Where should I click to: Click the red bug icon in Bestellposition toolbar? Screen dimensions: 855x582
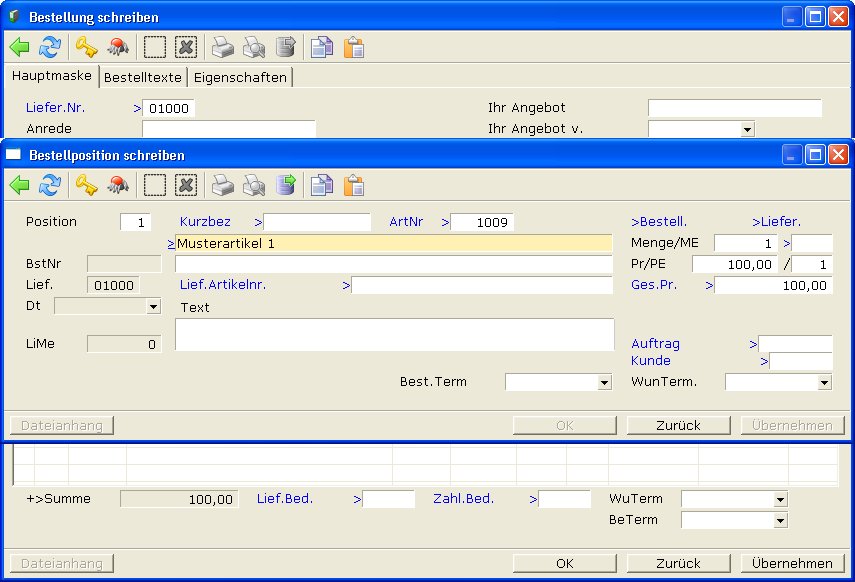(x=119, y=185)
